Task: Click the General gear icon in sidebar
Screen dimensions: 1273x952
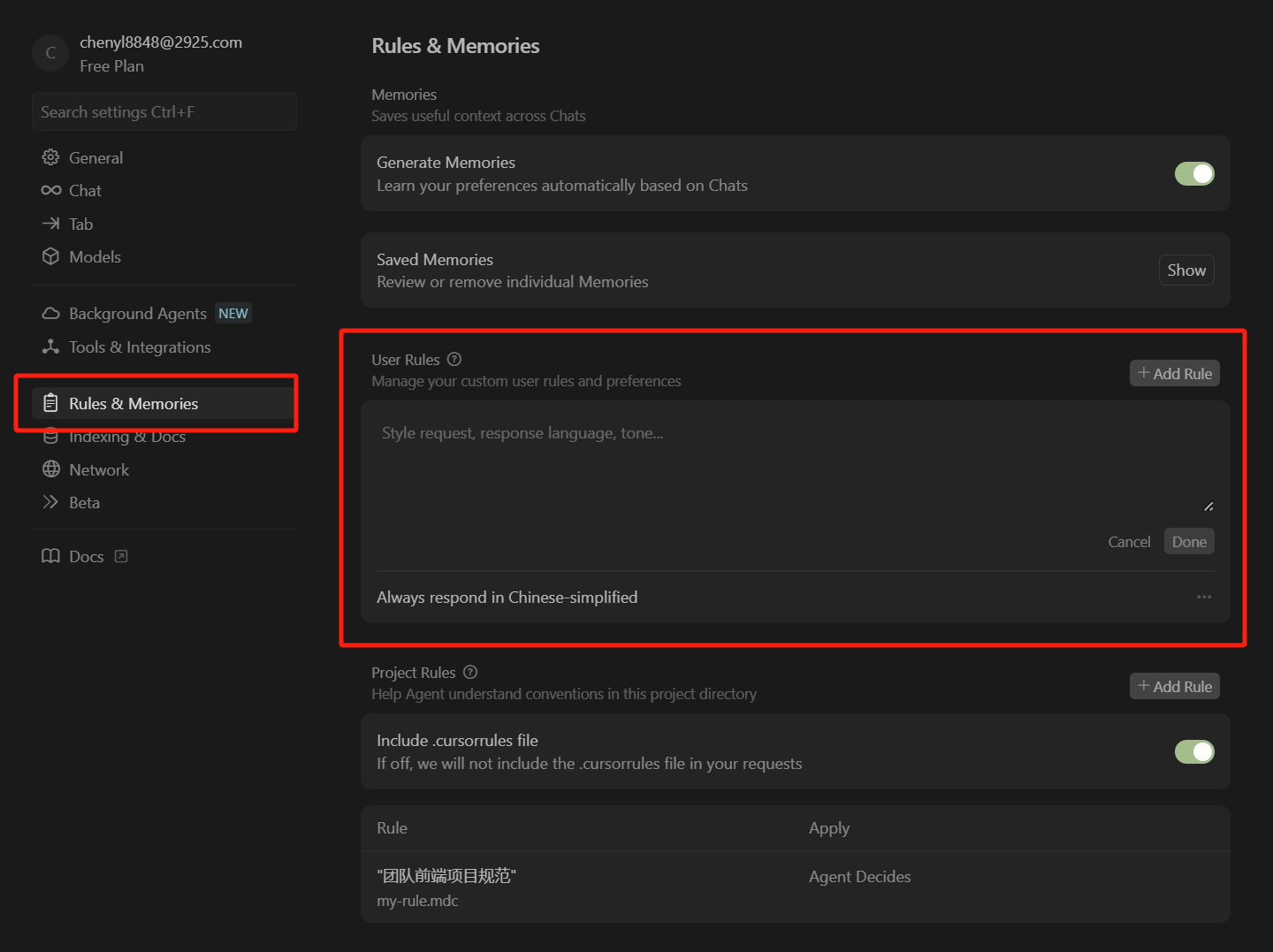Action: click(x=50, y=157)
